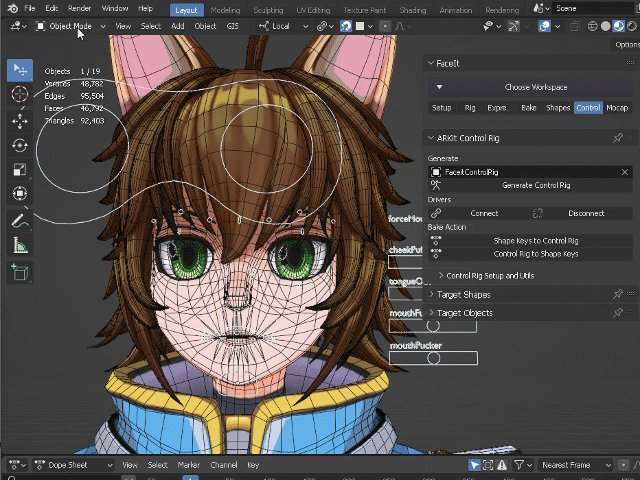Image resolution: width=640 pixels, height=480 pixels.
Task: Open the Help menu
Action: (x=145, y=8)
